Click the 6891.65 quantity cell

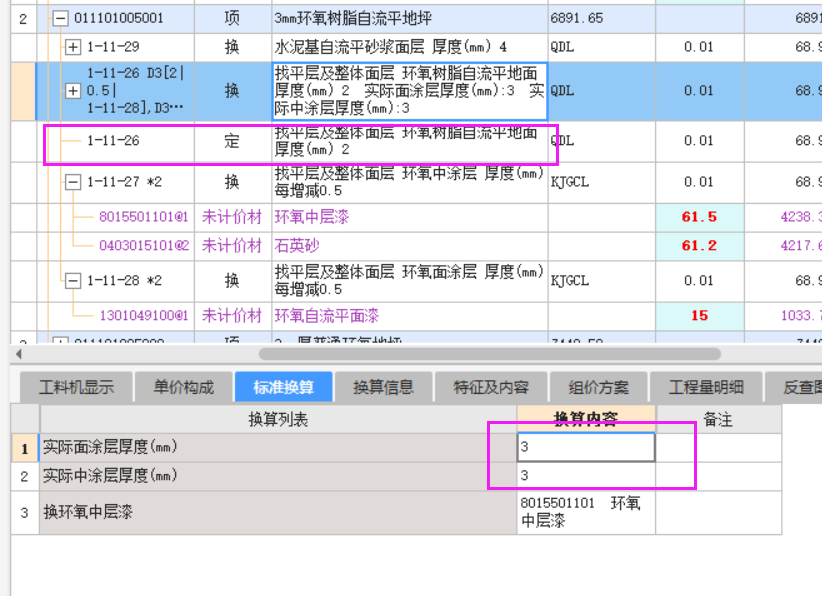[602, 19]
